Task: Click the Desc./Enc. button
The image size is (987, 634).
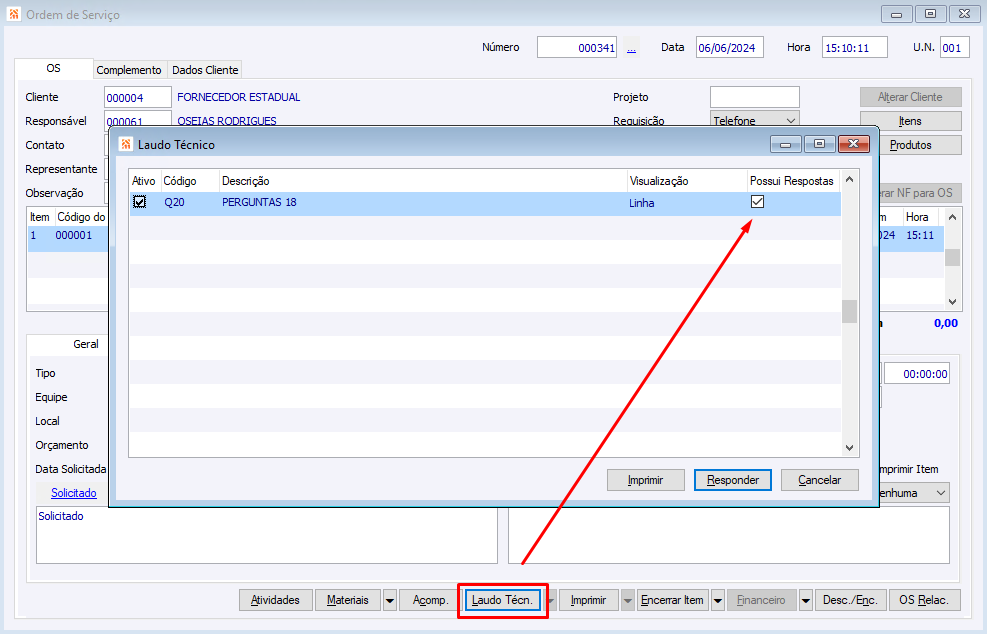Action: point(850,600)
